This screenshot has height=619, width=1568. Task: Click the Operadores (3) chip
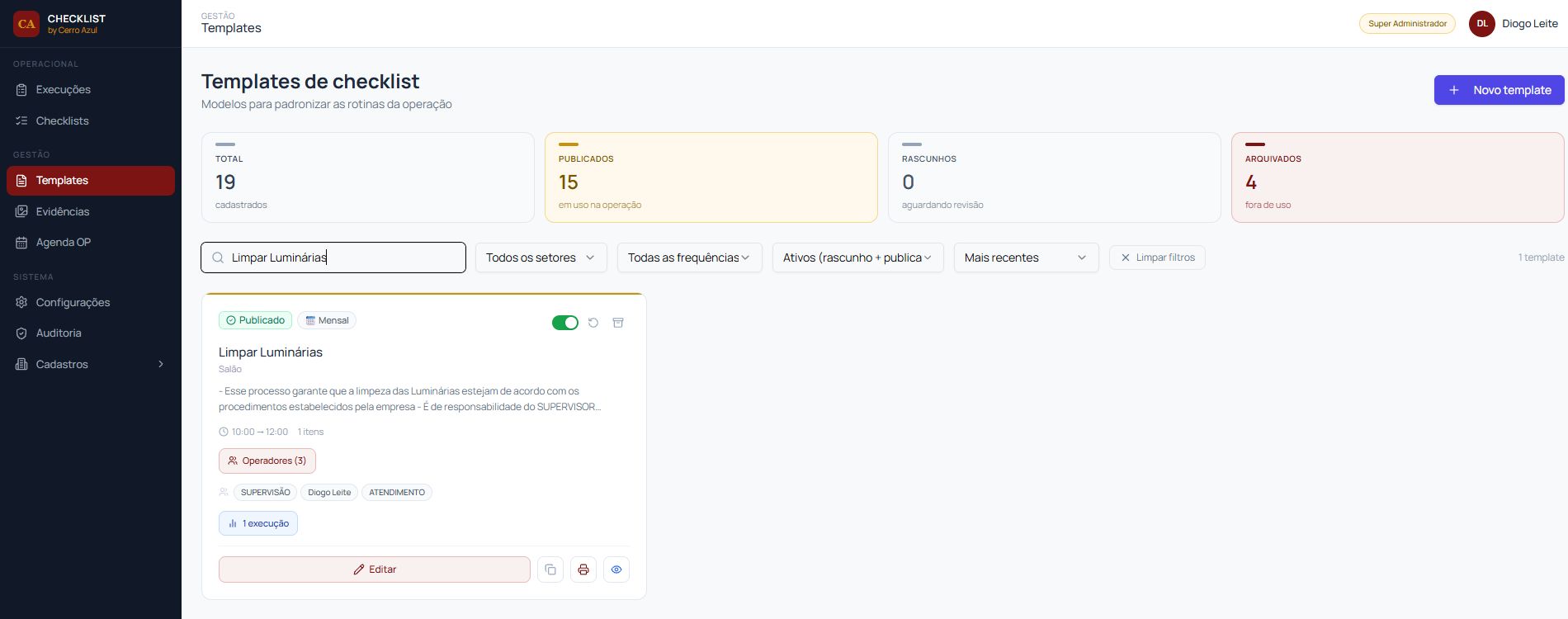(x=267, y=461)
